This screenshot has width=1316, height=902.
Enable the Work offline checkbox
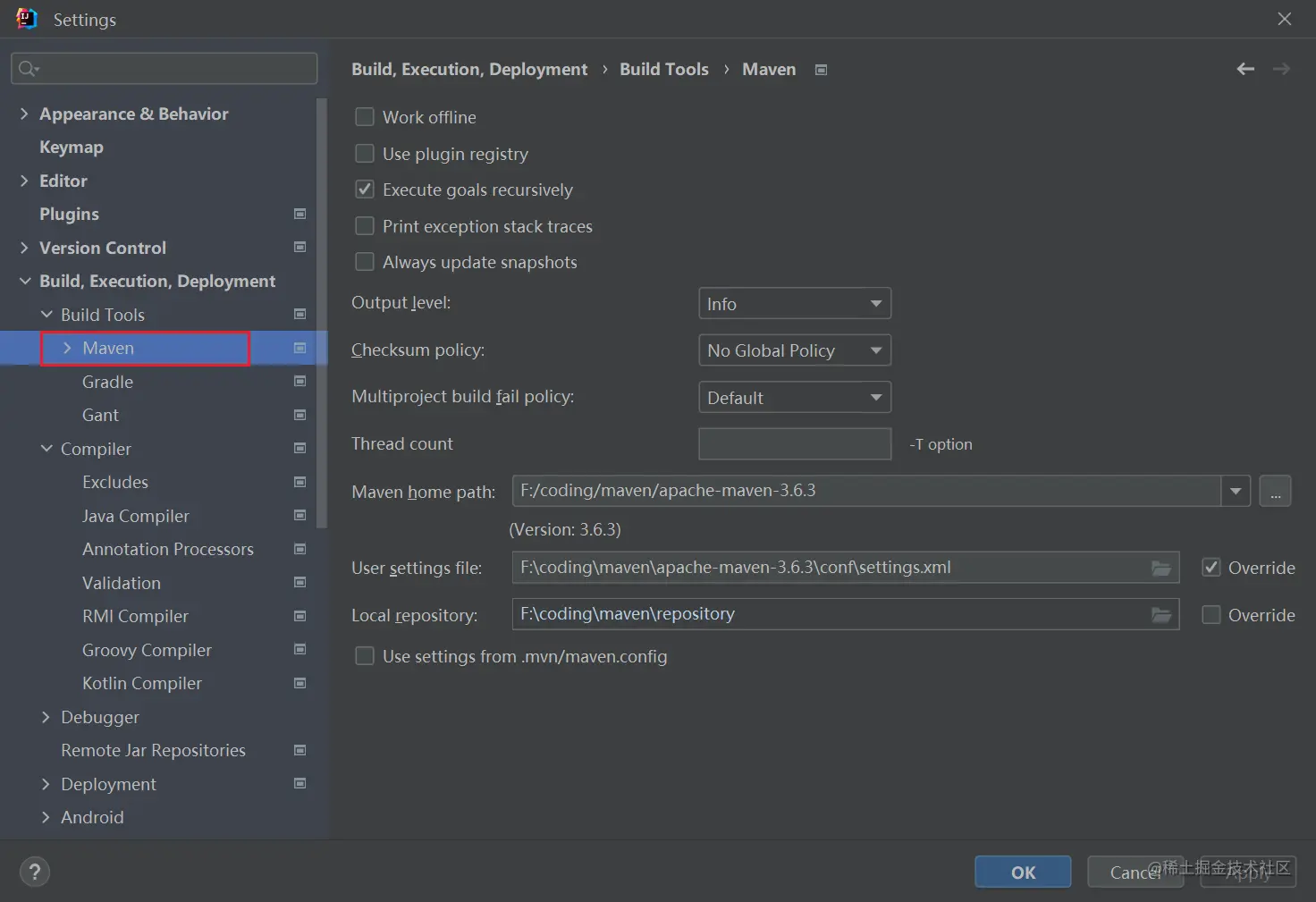(x=365, y=117)
